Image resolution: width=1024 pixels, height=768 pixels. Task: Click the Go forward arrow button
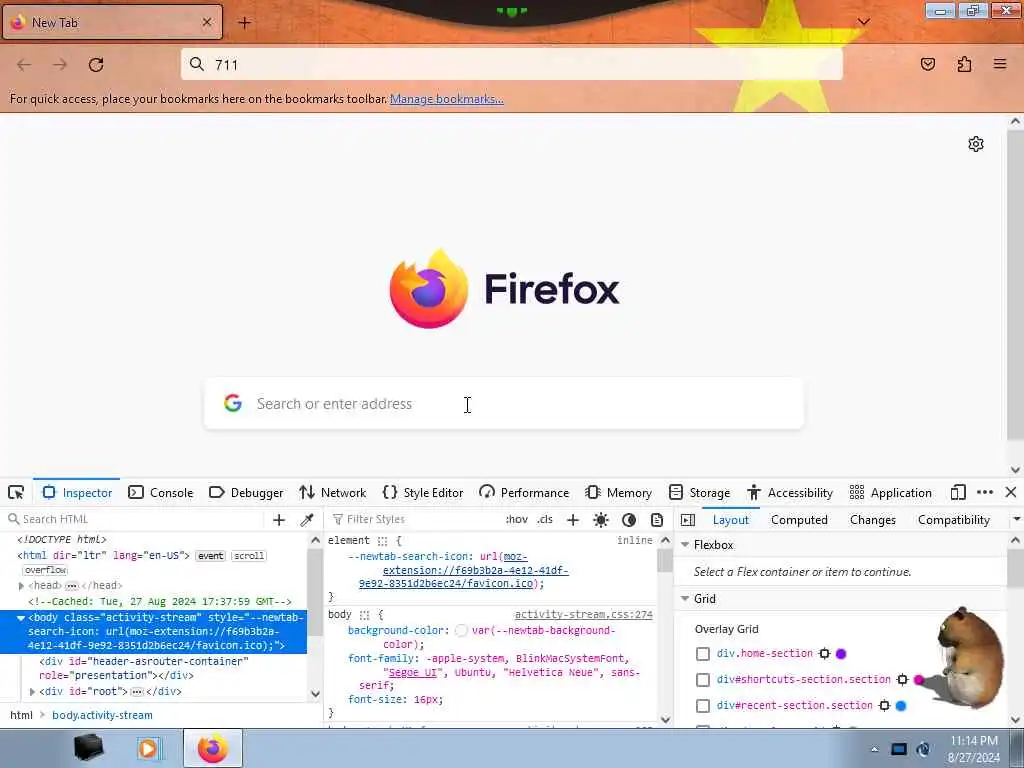60,64
